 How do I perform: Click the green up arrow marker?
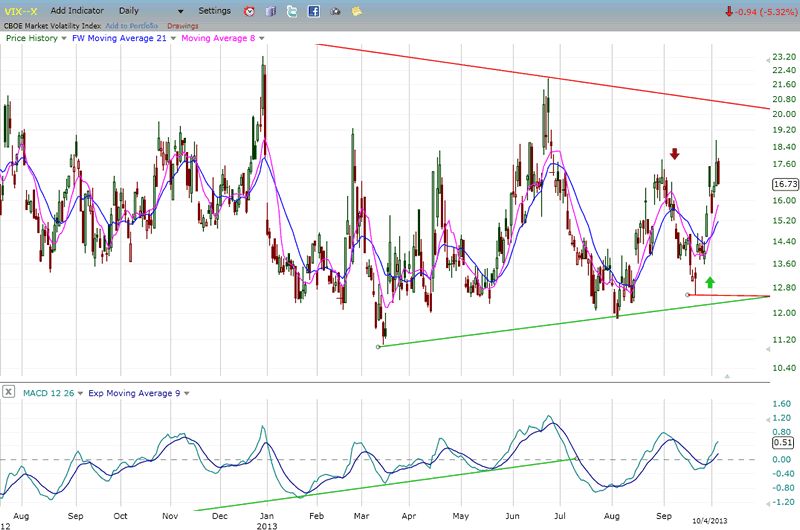pyautogui.click(x=710, y=282)
